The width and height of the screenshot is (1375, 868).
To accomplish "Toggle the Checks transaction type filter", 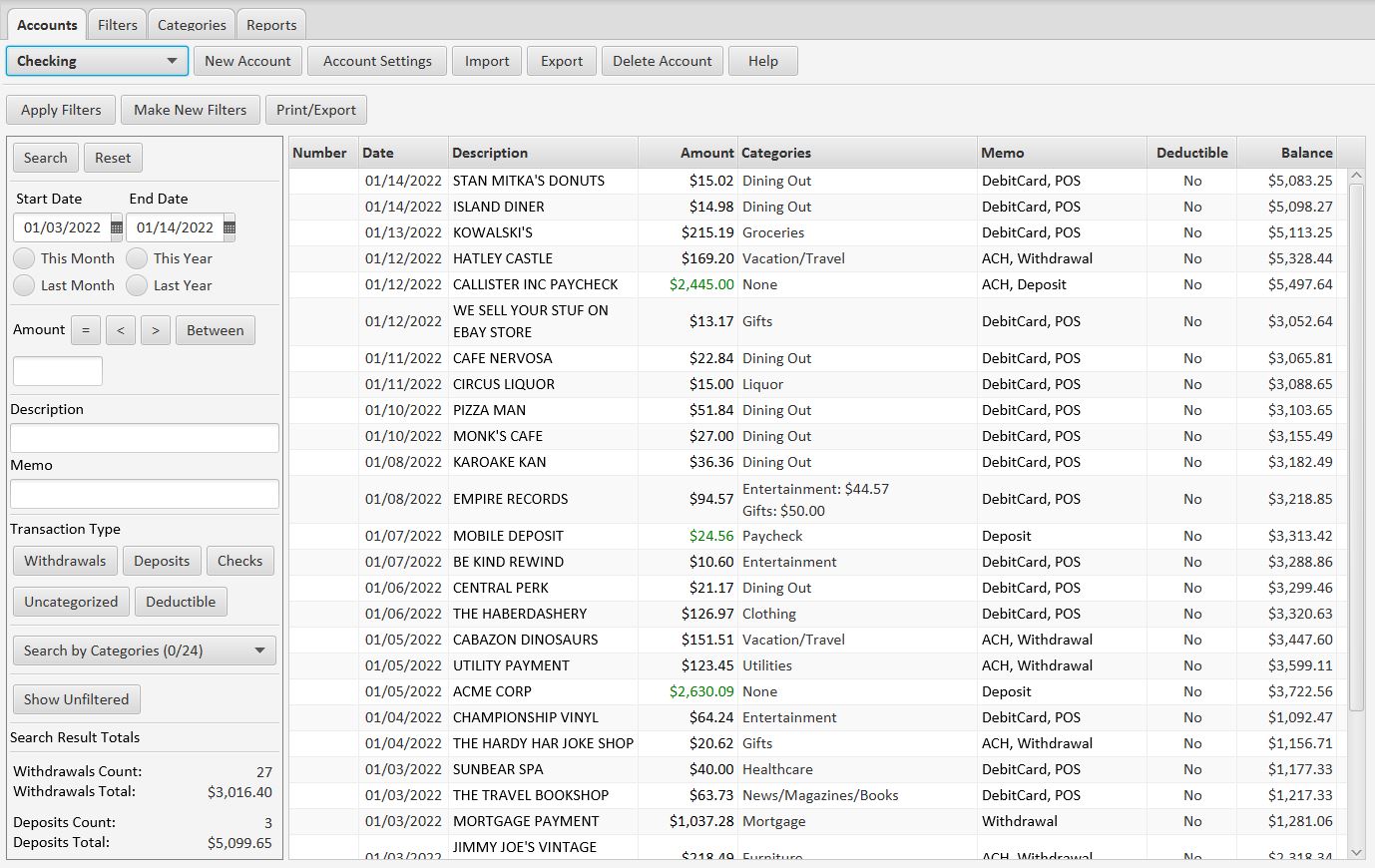I will coord(240,561).
